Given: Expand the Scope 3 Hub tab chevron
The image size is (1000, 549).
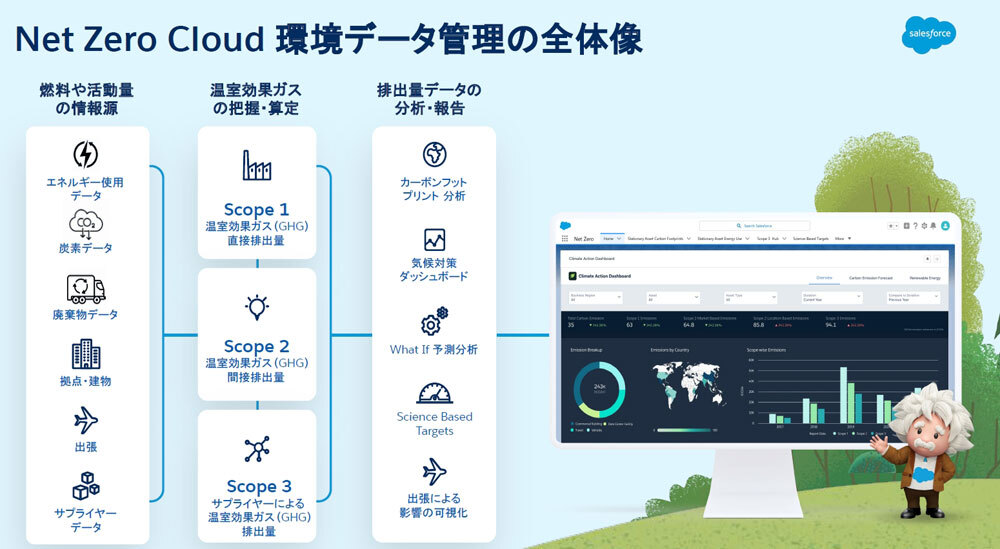Looking at the screenshot, I should [x=784, y=238].
